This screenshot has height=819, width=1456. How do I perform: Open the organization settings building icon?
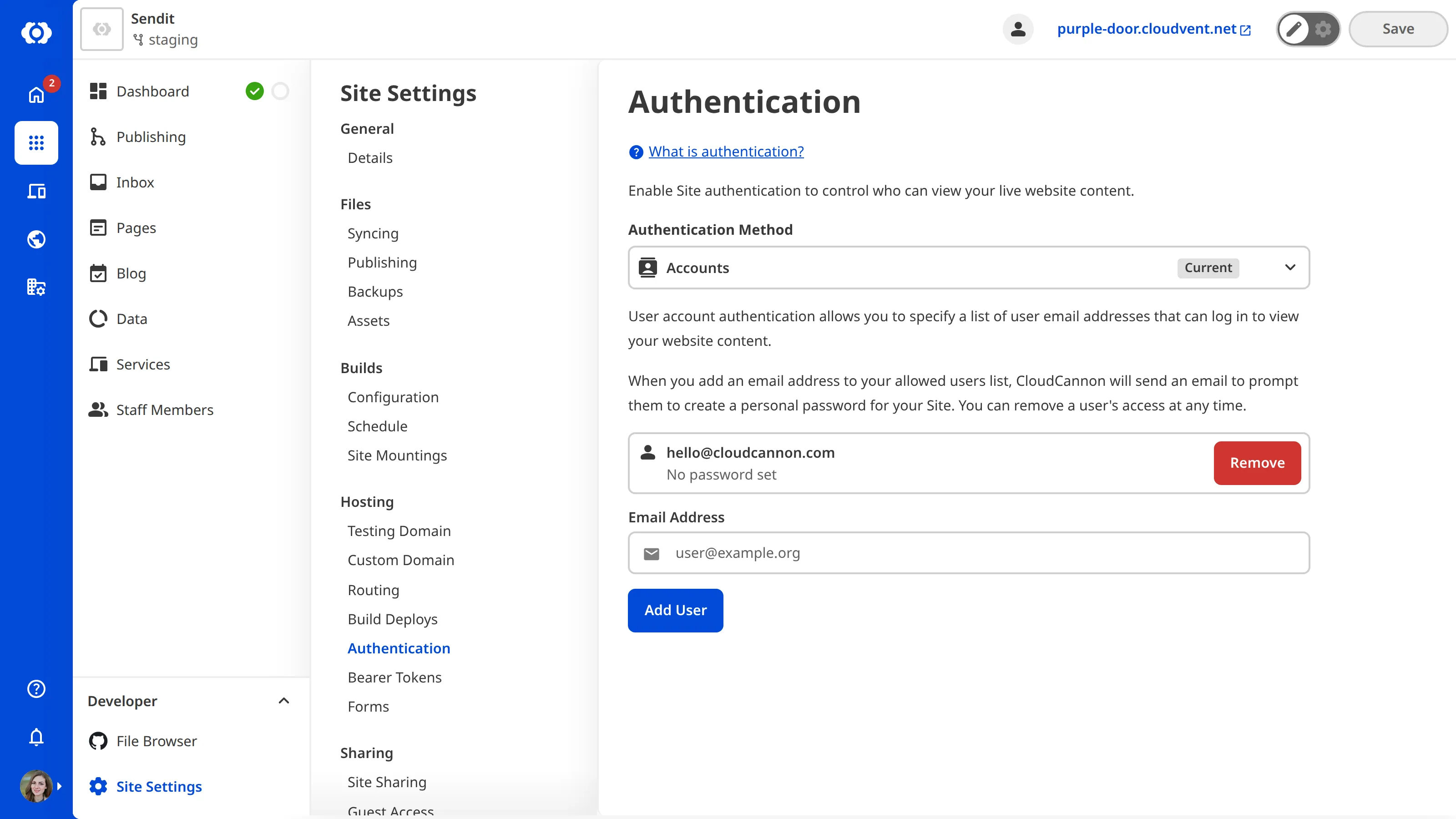[x=36, y=287]
